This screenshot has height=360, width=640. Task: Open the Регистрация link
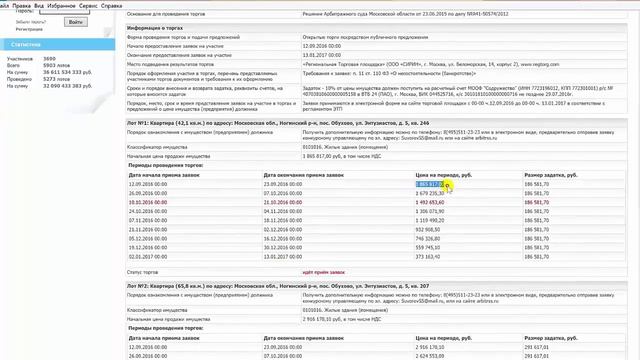(x=29, y=29)
